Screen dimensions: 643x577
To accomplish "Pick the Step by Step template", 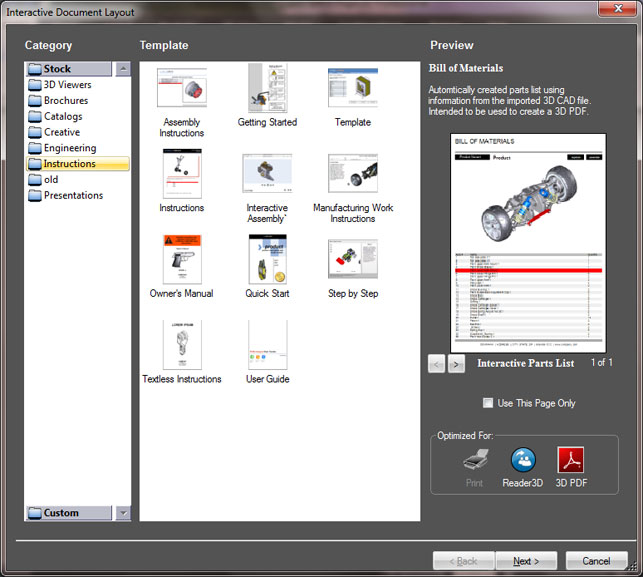I will pyautogui.click(x=352, y=260).
